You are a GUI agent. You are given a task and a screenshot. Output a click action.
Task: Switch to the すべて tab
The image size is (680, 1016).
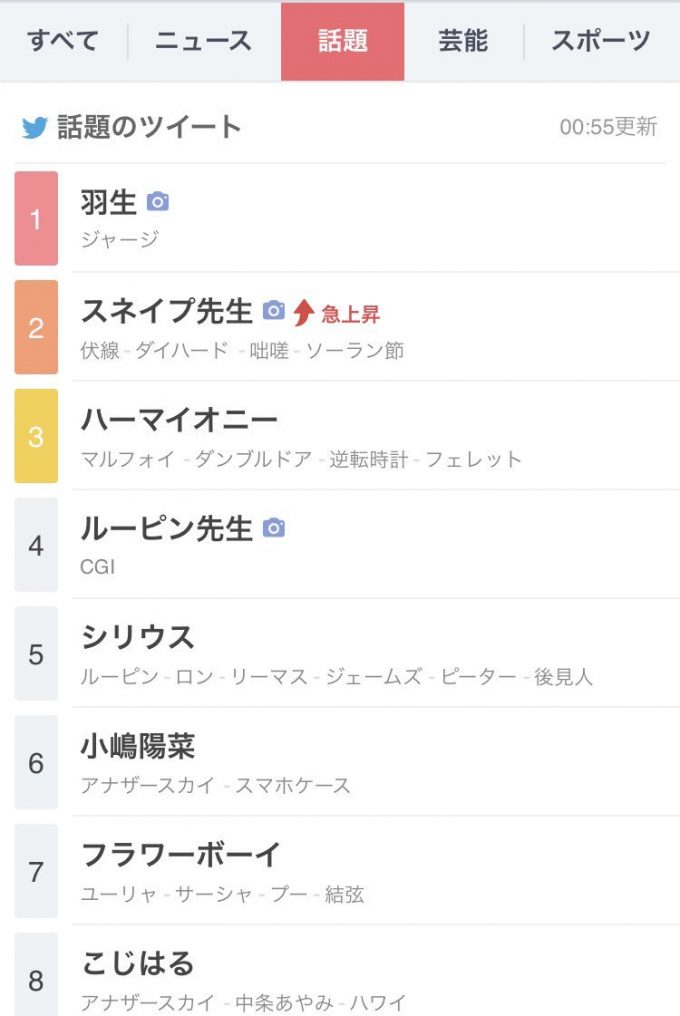63,41
